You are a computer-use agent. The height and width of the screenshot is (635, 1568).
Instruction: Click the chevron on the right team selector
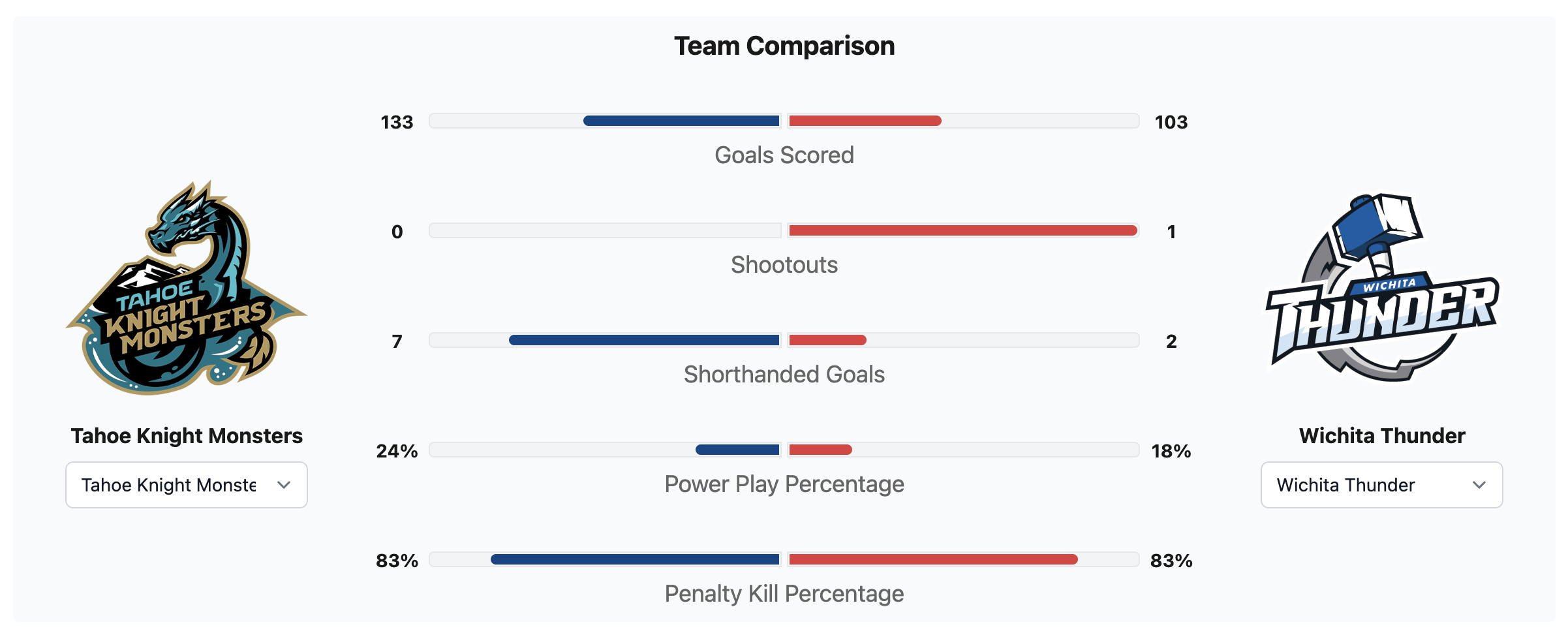pos(1479,485)
